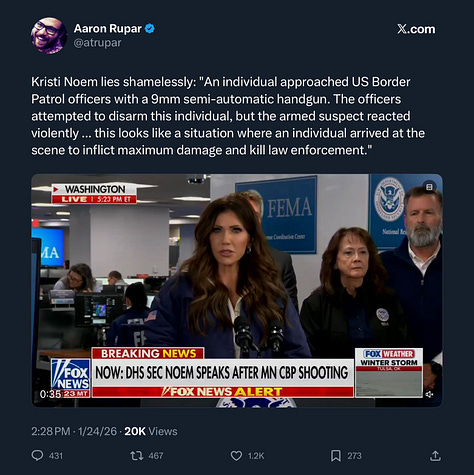Repost this tweet via retweet icon
The image size is (474, 475).
[x=136, y=455]
